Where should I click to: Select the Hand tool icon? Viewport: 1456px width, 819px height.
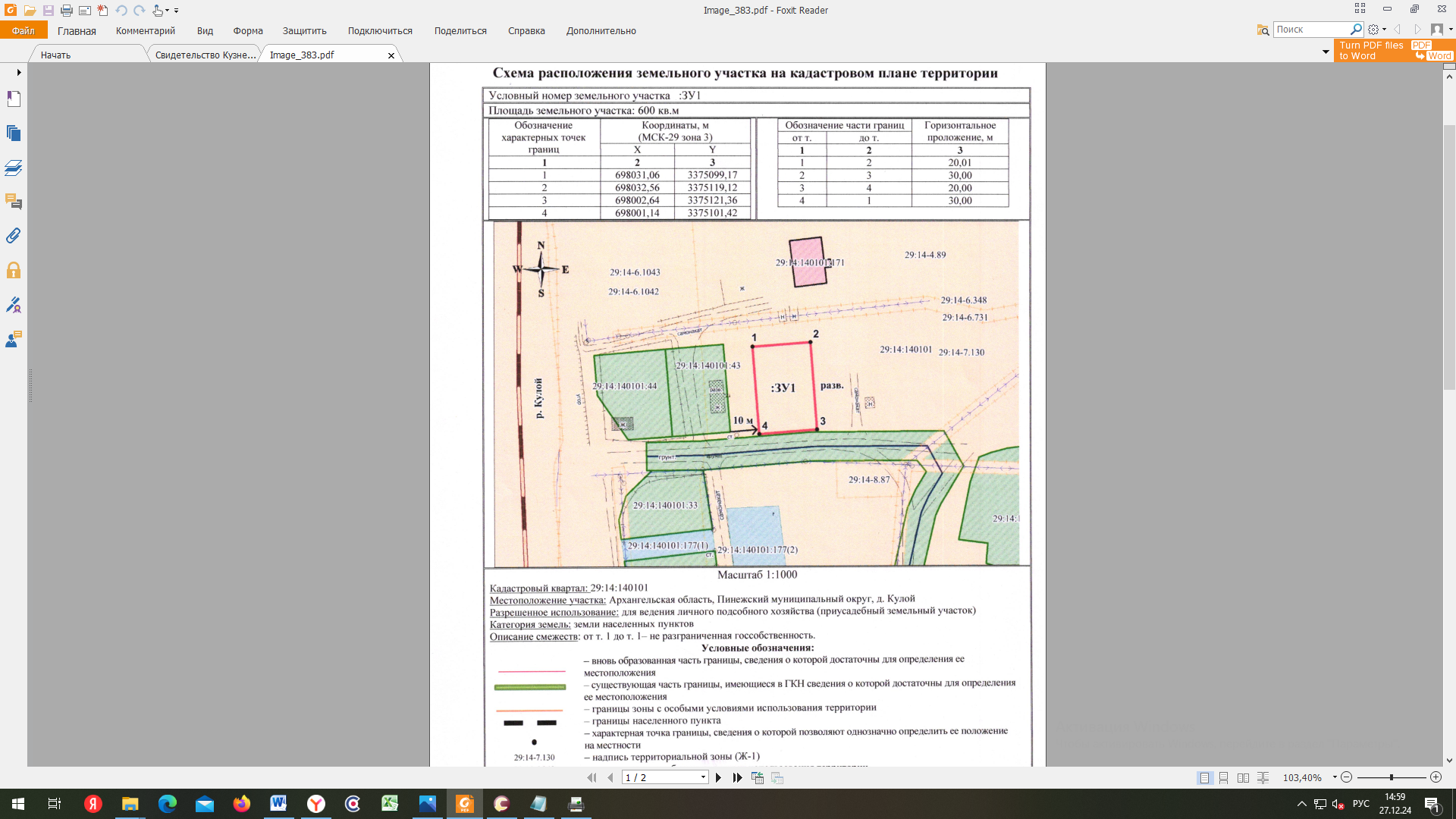click(x=157, y=11)
